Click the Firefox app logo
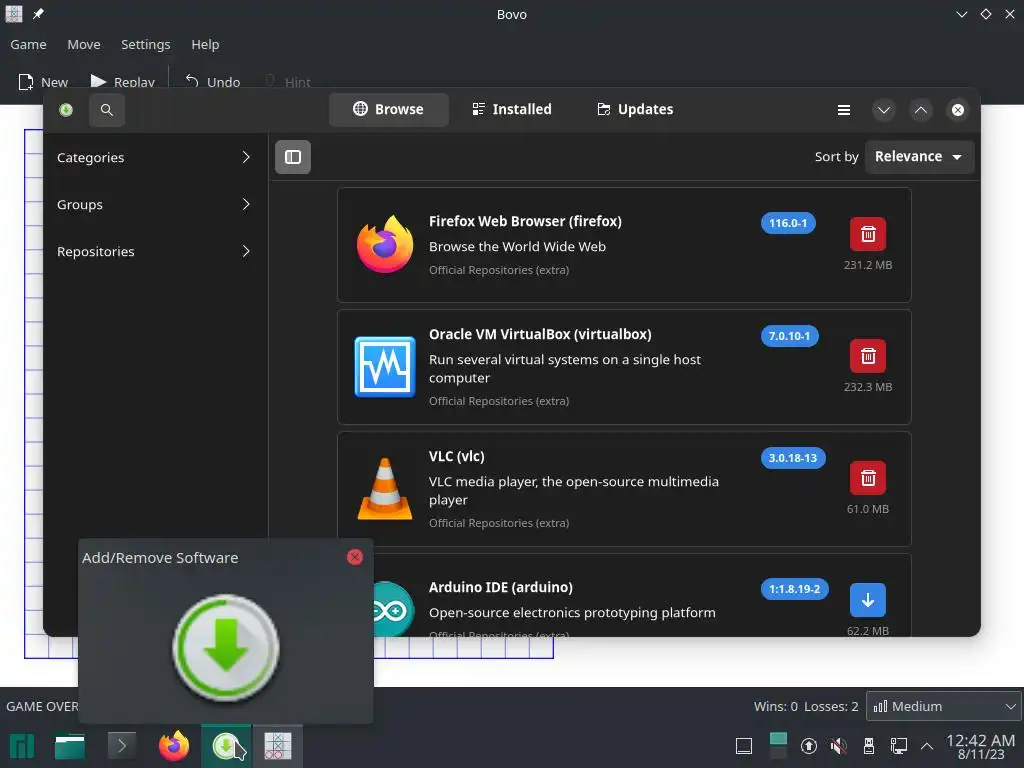The height and width of the screenshot is (768, 1024). click(385, 244)
